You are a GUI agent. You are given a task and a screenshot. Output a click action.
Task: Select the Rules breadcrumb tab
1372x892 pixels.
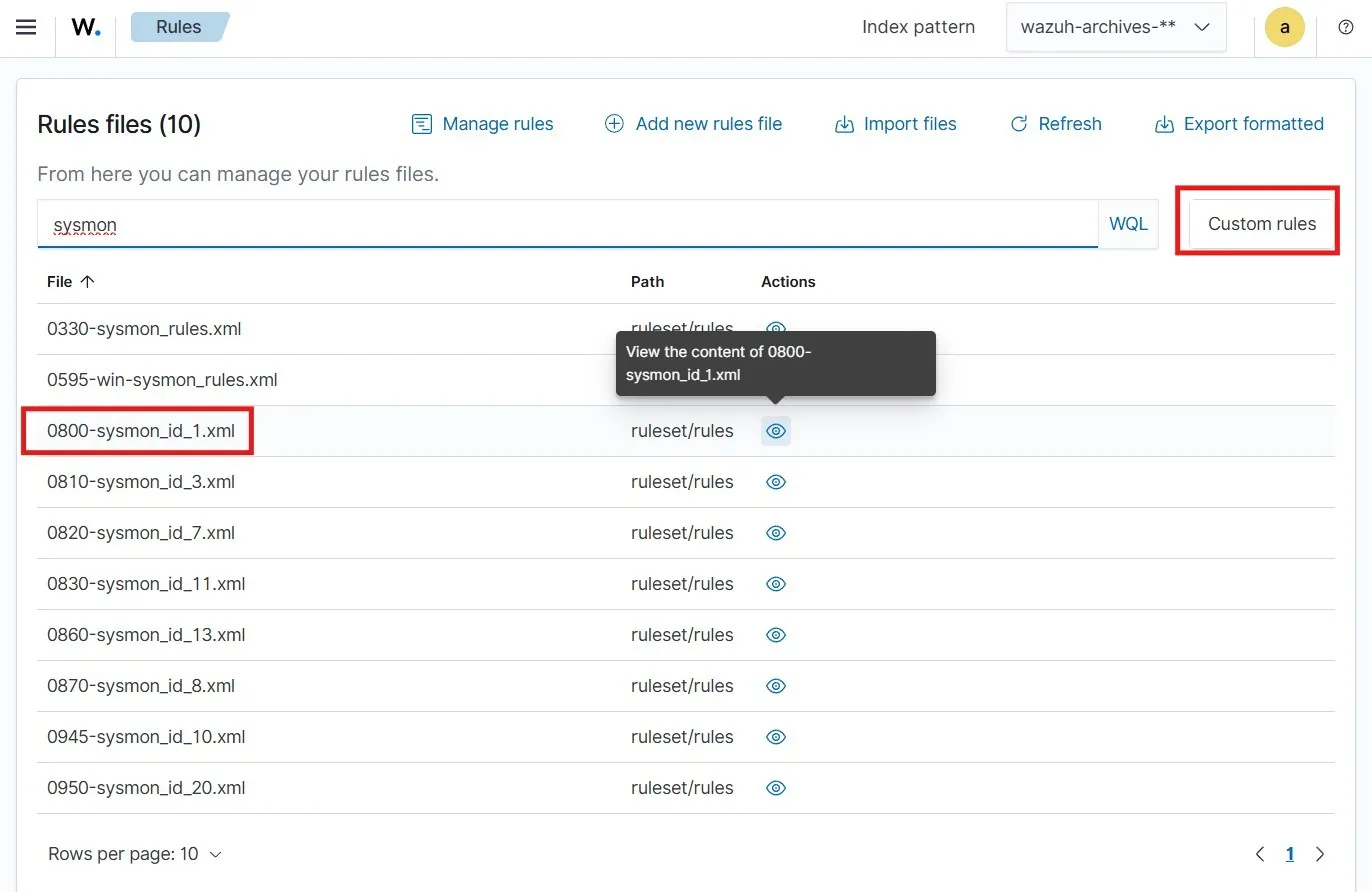(178, 27)
